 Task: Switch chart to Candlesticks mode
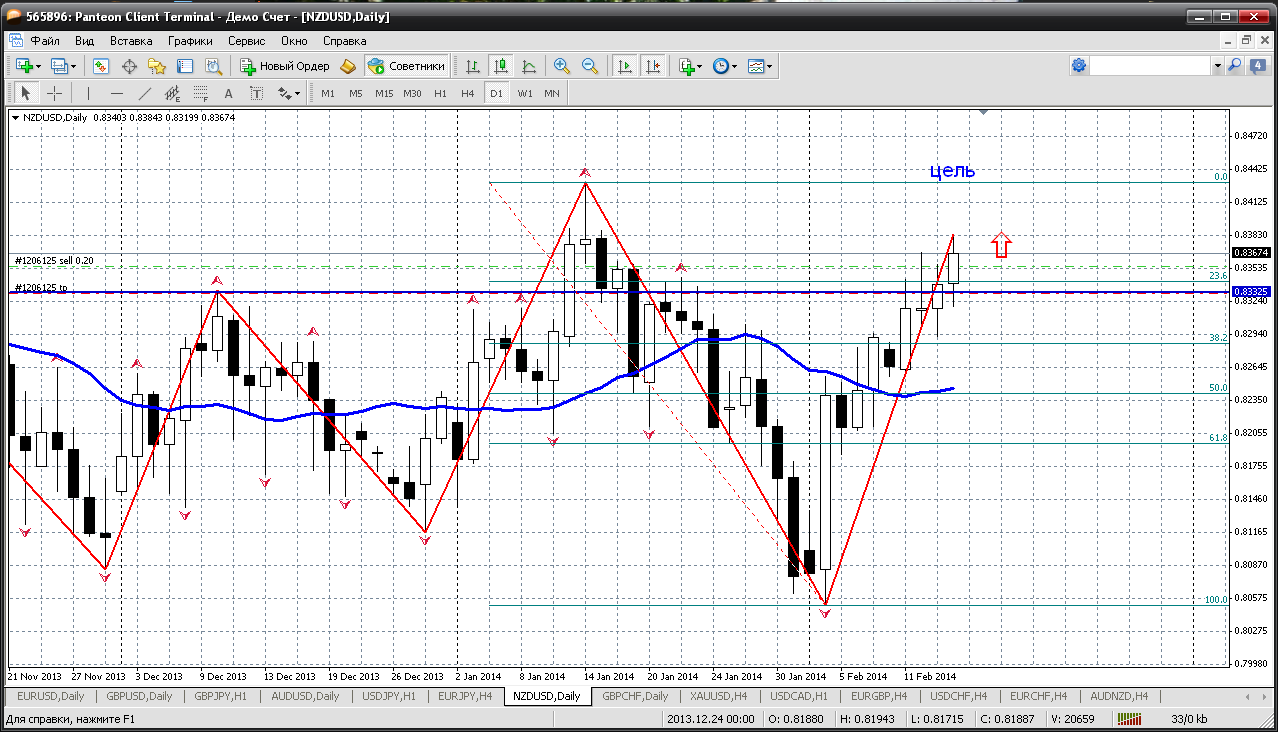coord(501,66)
